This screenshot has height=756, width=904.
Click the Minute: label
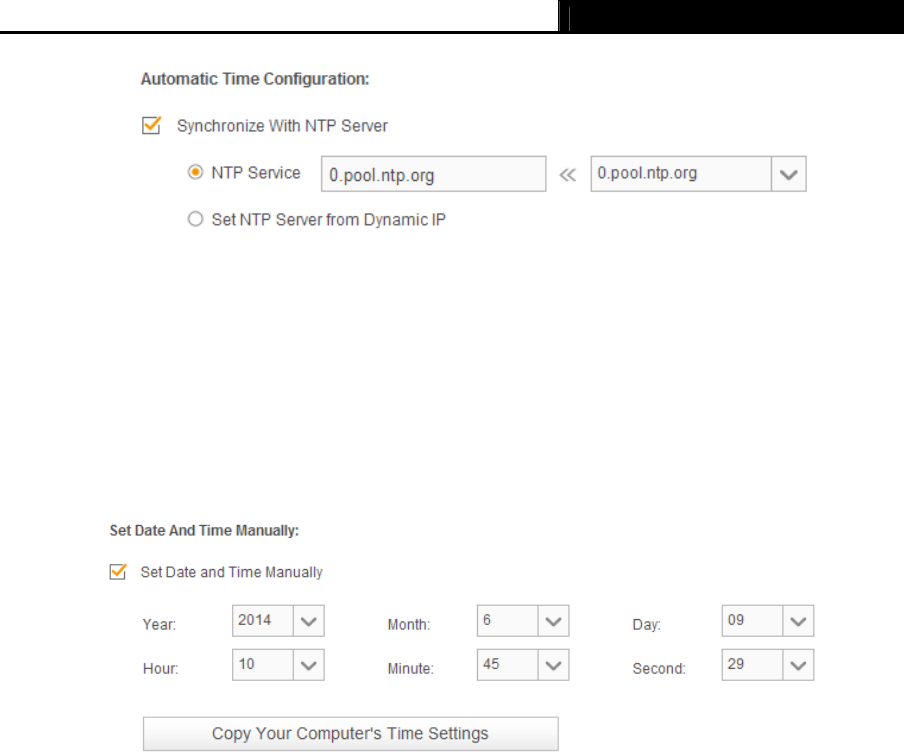[x=410, y=668]
